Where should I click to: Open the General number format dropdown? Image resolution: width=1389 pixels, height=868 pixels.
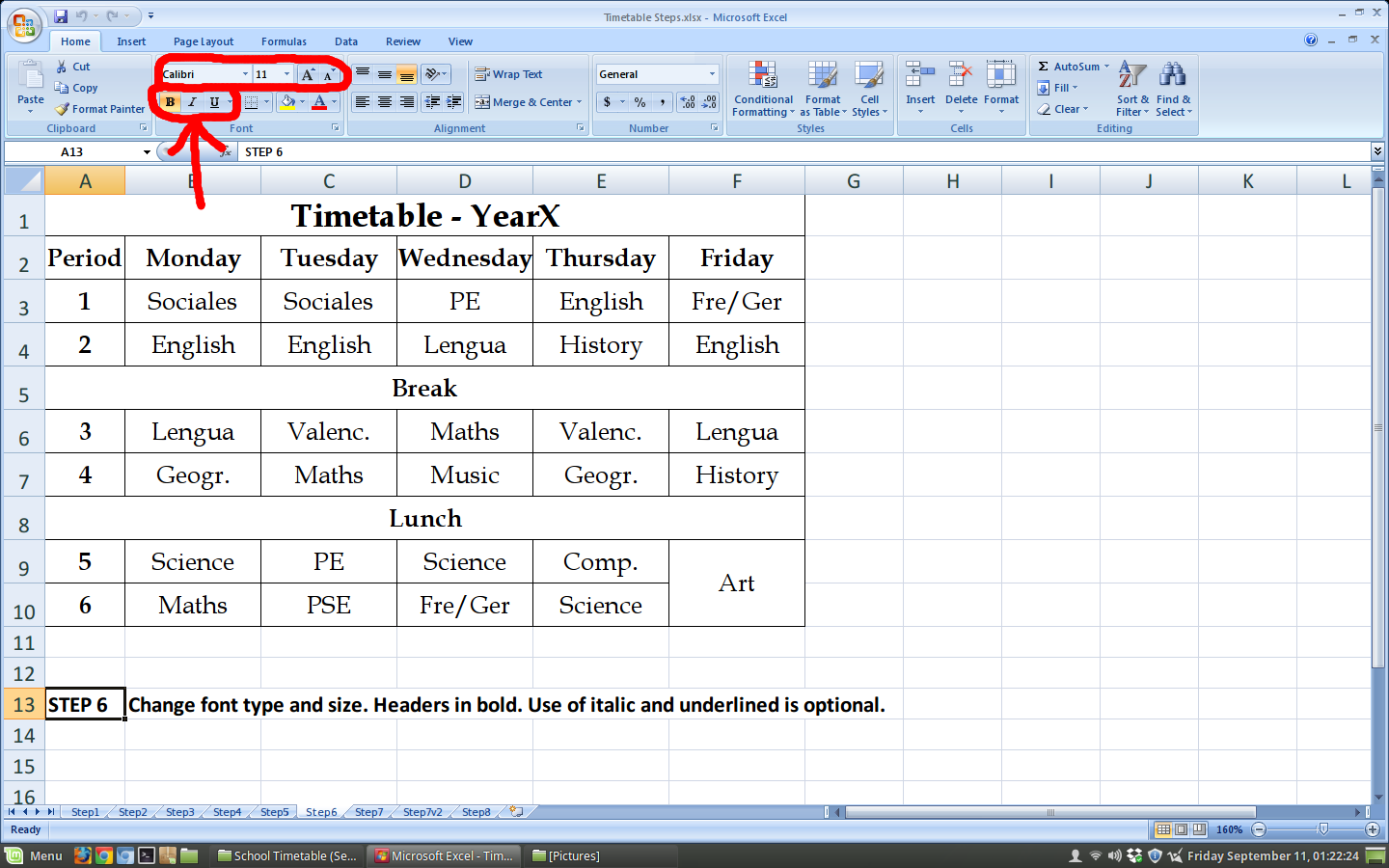pos(714,73)
